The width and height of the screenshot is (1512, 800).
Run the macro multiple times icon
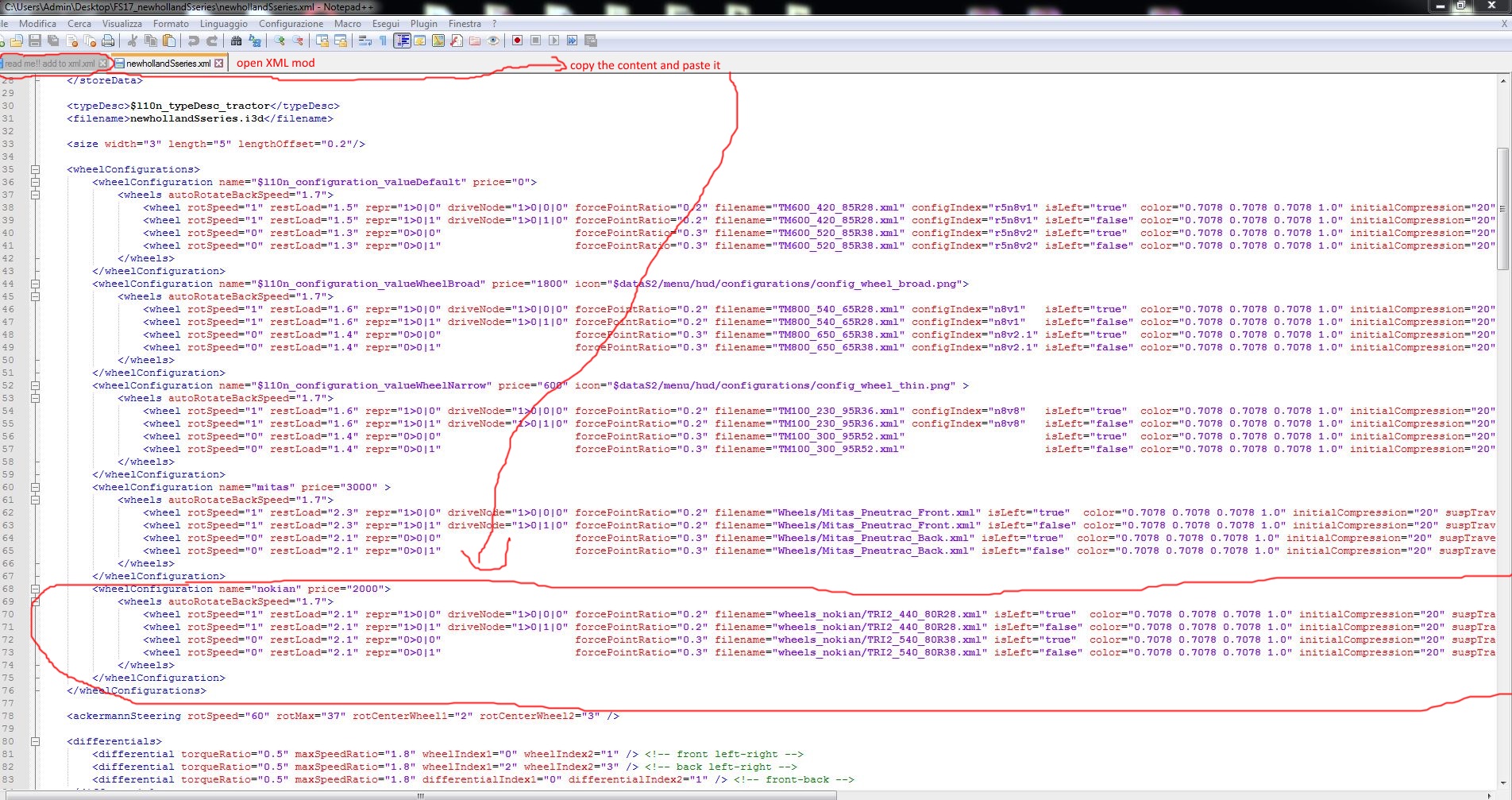tap(572, 41)
